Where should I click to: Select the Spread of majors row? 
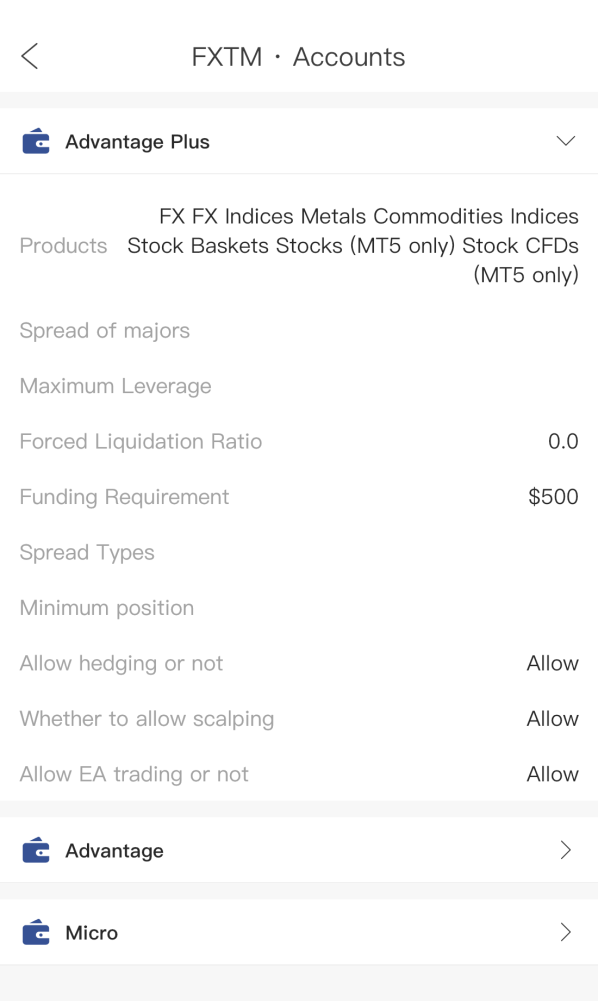(299, 331)
